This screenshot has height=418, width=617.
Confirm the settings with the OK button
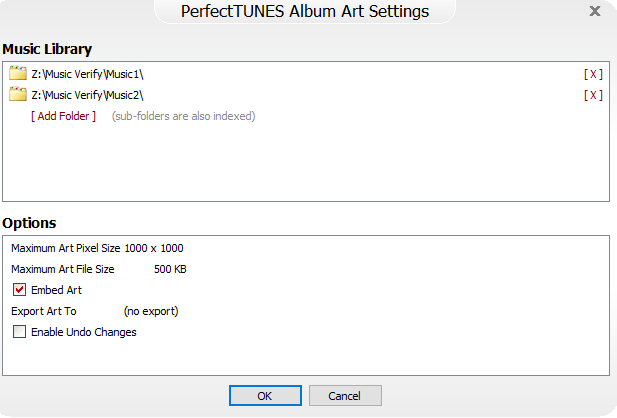click(265, 396)
